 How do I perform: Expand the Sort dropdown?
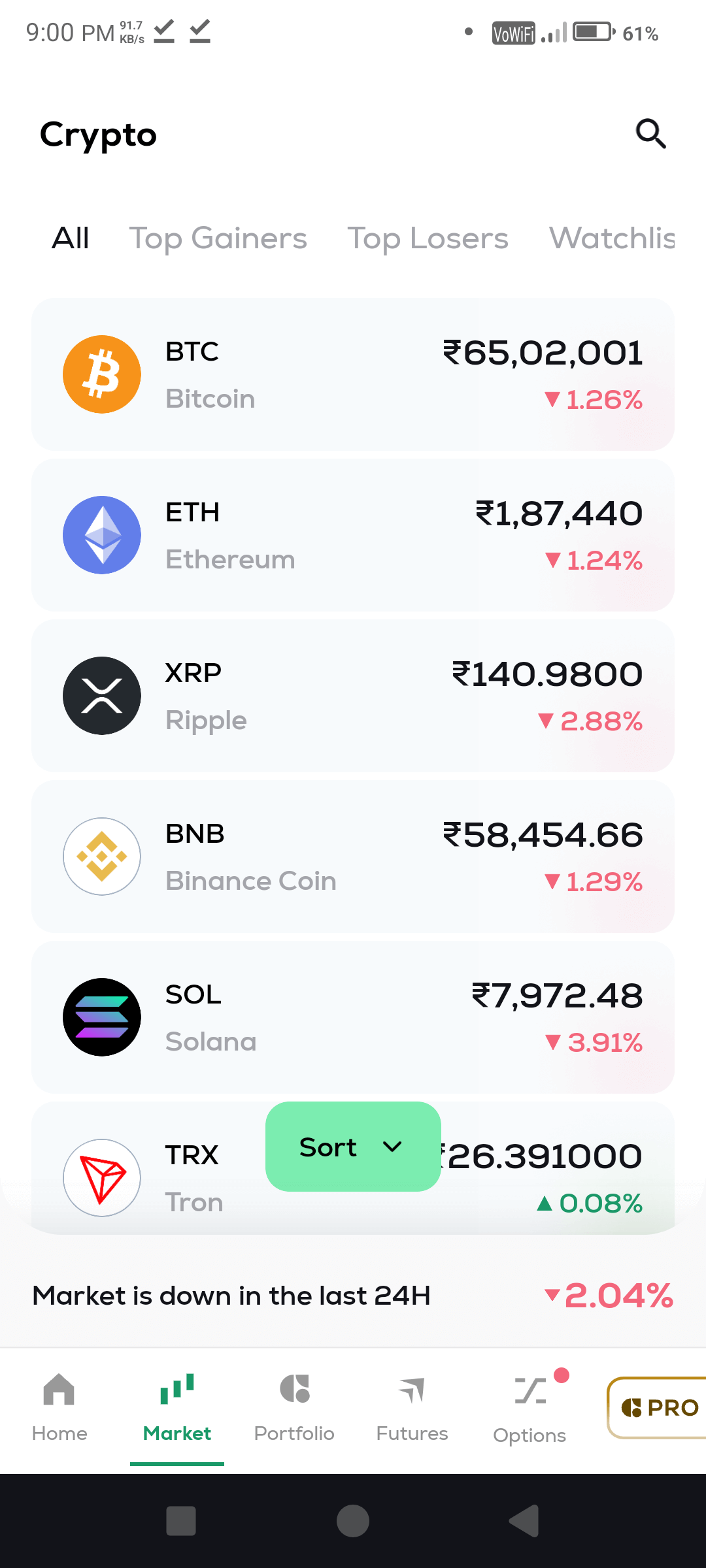coord(353,1147)
